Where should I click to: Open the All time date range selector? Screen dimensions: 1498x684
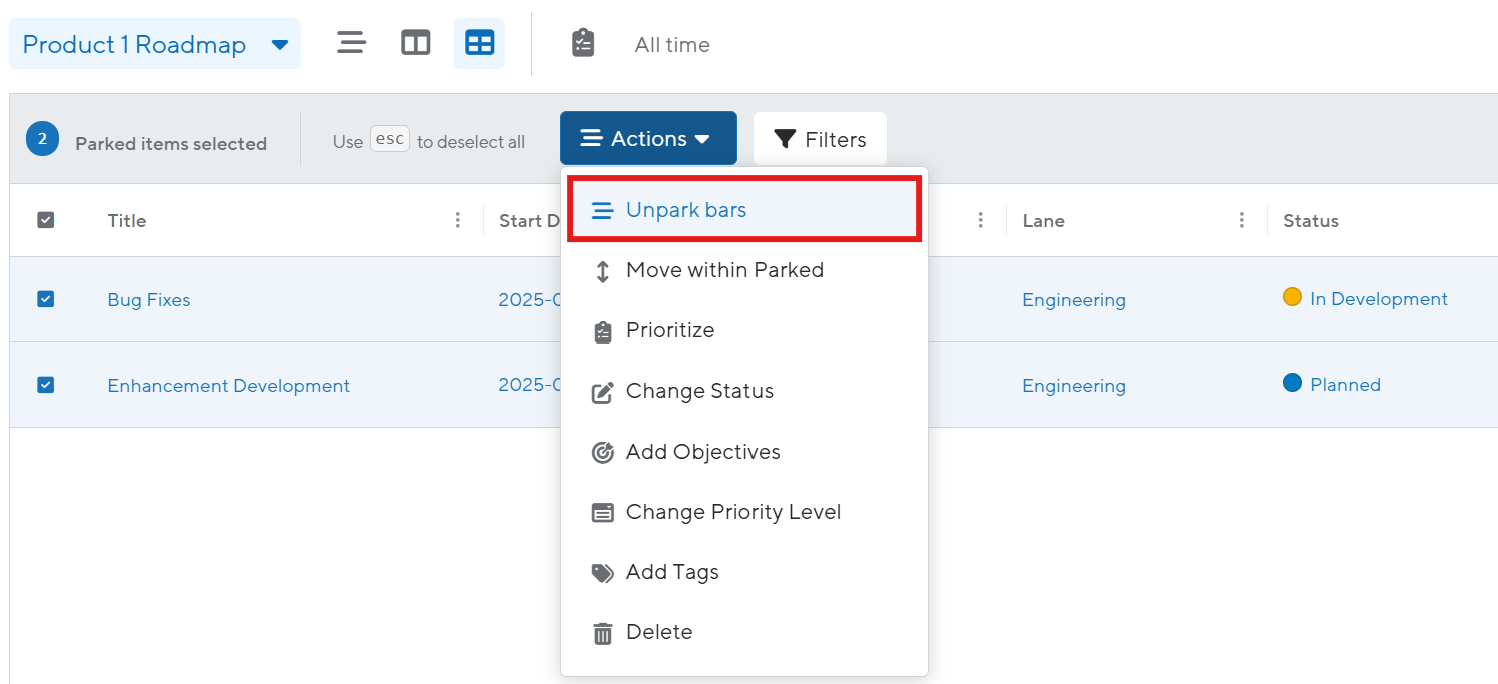pos(672,45)
